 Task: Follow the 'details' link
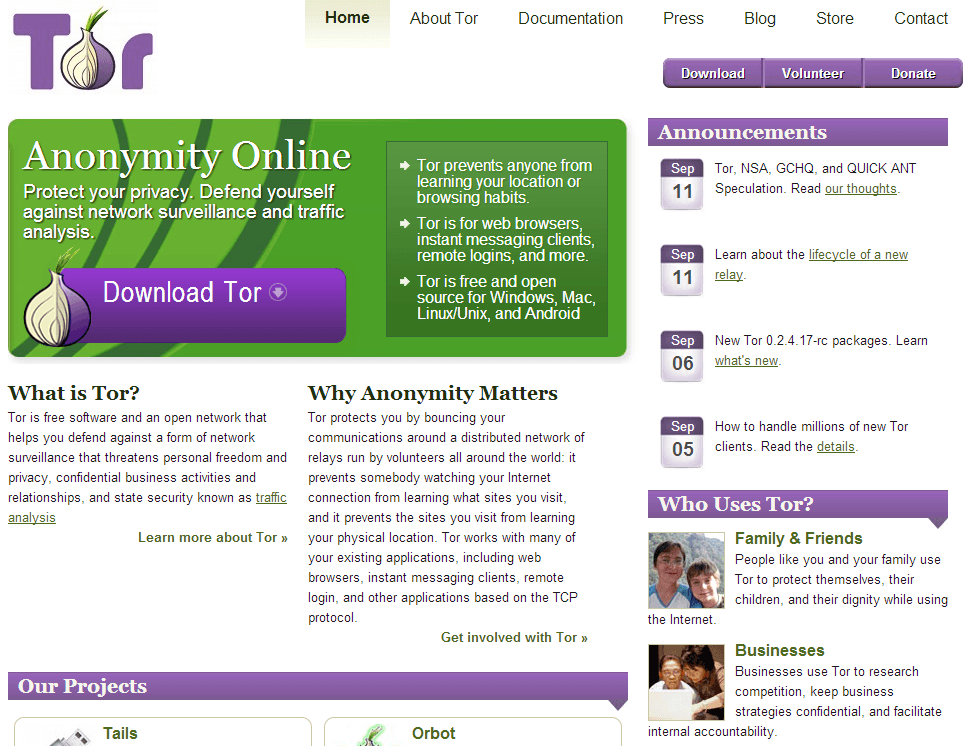pos(836,446)
